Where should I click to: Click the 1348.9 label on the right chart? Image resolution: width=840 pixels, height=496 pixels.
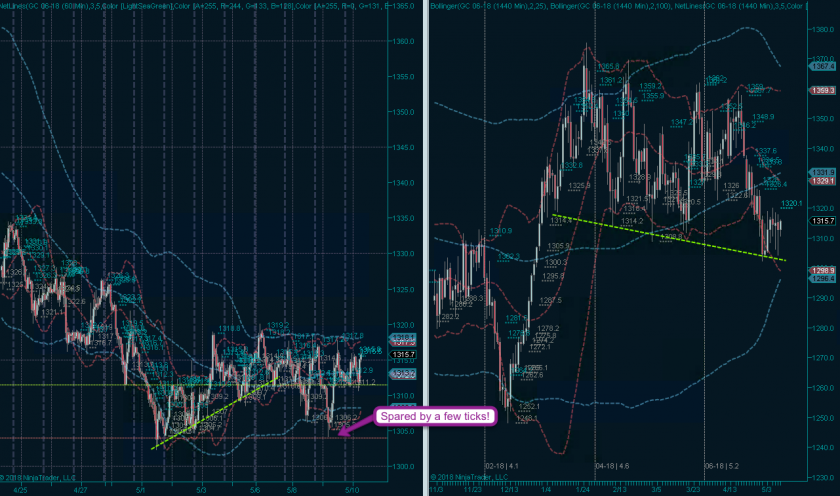tap(763, 117)
